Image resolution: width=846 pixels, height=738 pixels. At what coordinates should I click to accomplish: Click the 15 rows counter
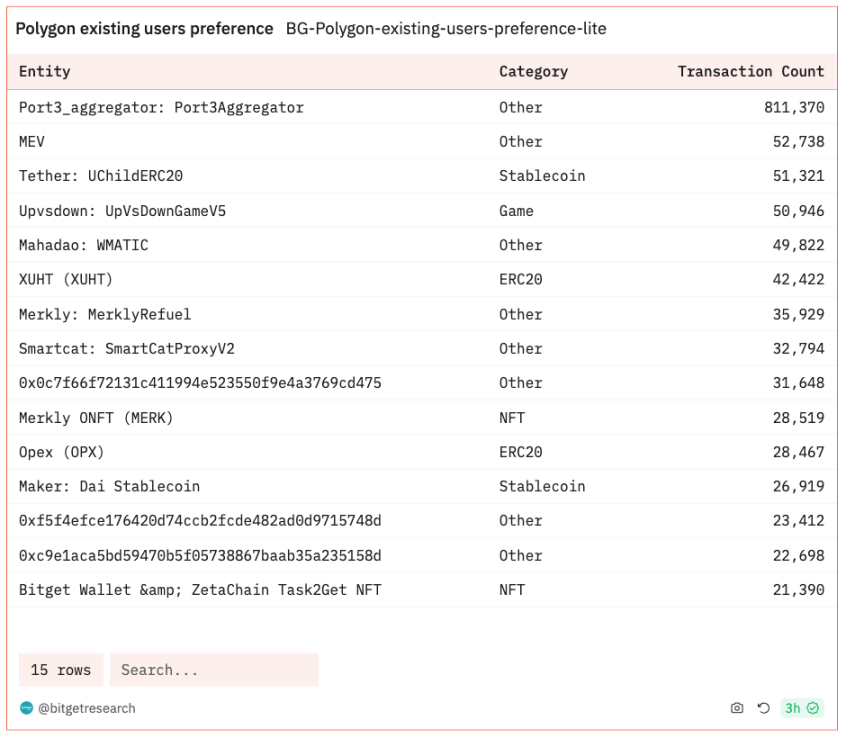click(61, 670)
